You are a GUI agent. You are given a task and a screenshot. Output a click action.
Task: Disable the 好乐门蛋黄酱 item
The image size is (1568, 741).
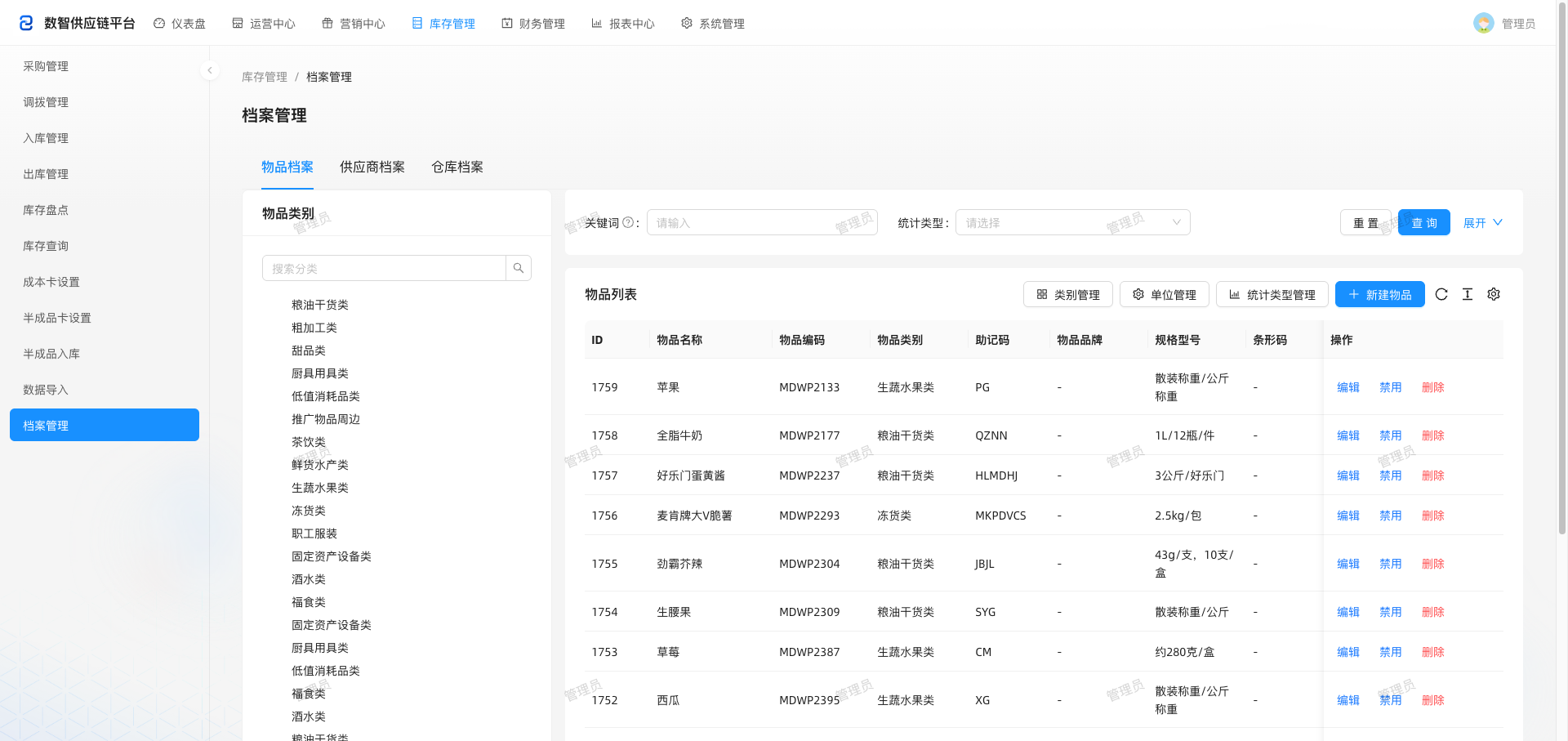(x=1391, y=475)
